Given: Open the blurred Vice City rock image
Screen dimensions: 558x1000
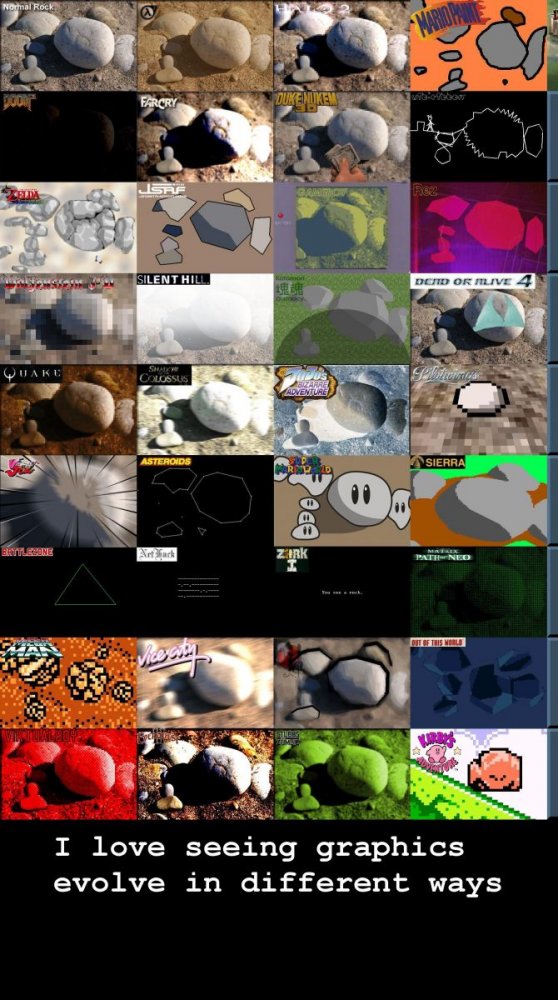Looking at the screenshot, I should click(205, 683).
